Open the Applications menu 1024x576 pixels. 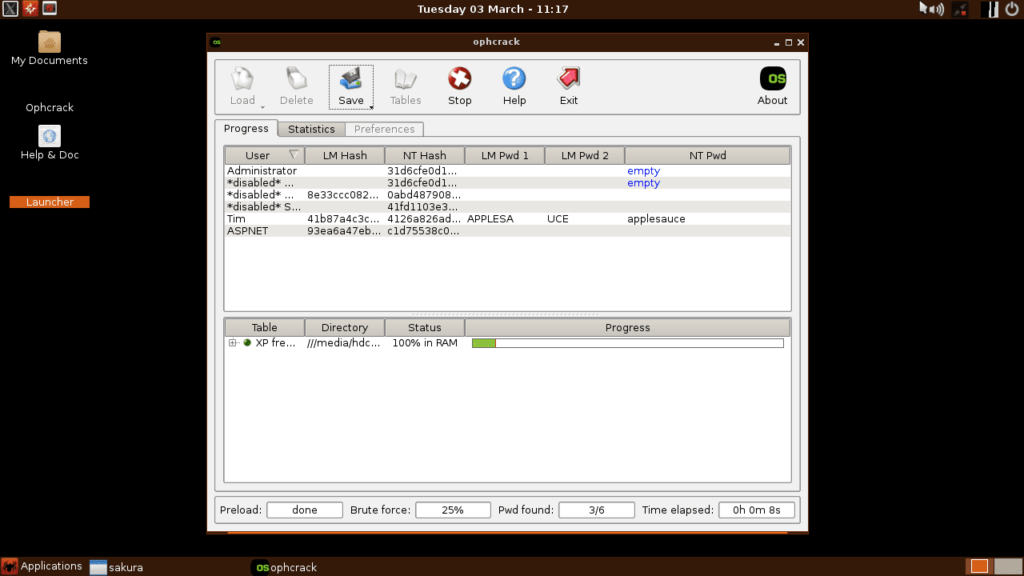coord(42,566)
